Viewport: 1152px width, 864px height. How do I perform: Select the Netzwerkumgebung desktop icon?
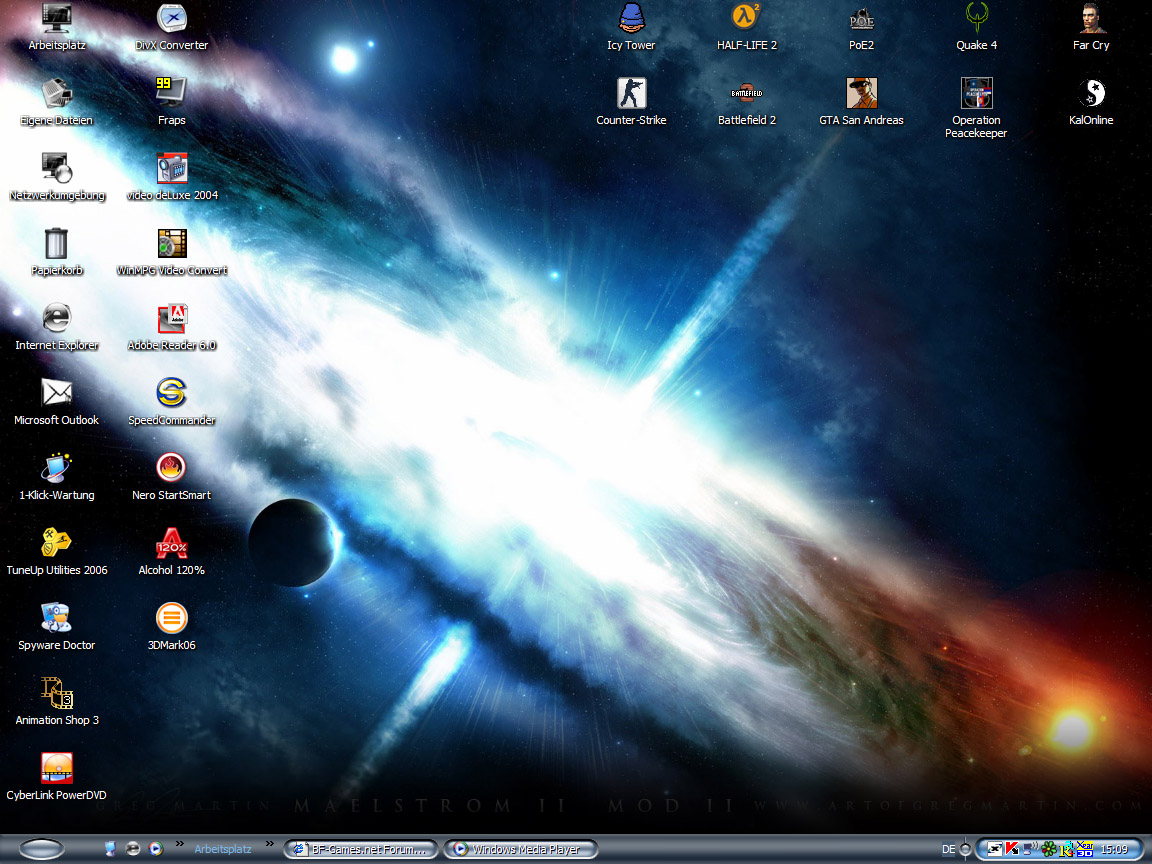(x=57, y=176)
